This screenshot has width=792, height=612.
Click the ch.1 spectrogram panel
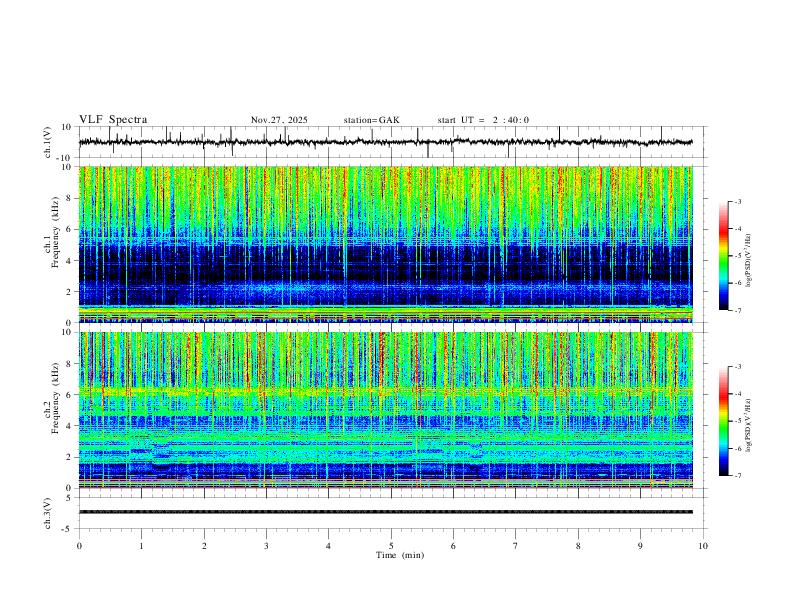click(x=386, y=244)
